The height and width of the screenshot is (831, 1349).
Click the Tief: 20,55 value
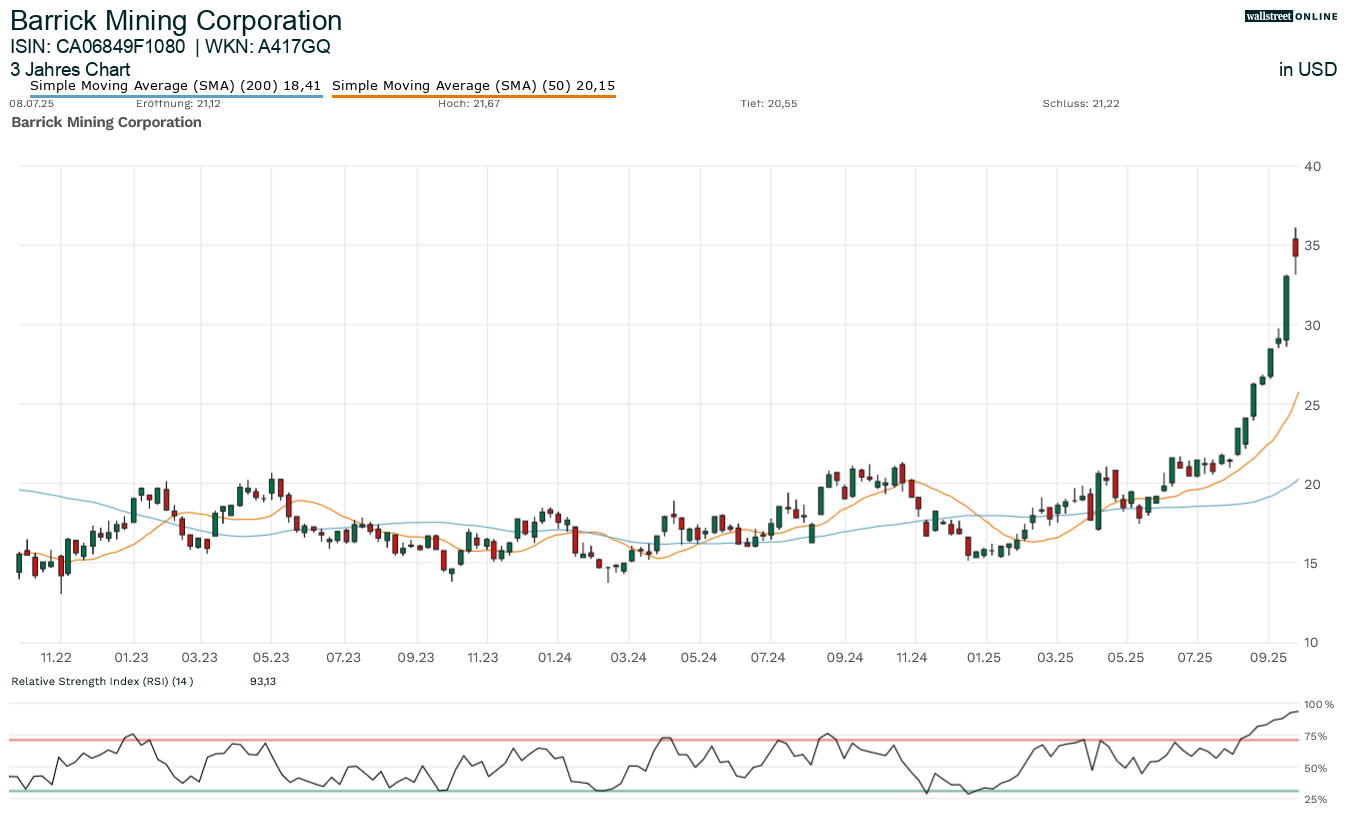coord(768,104)
